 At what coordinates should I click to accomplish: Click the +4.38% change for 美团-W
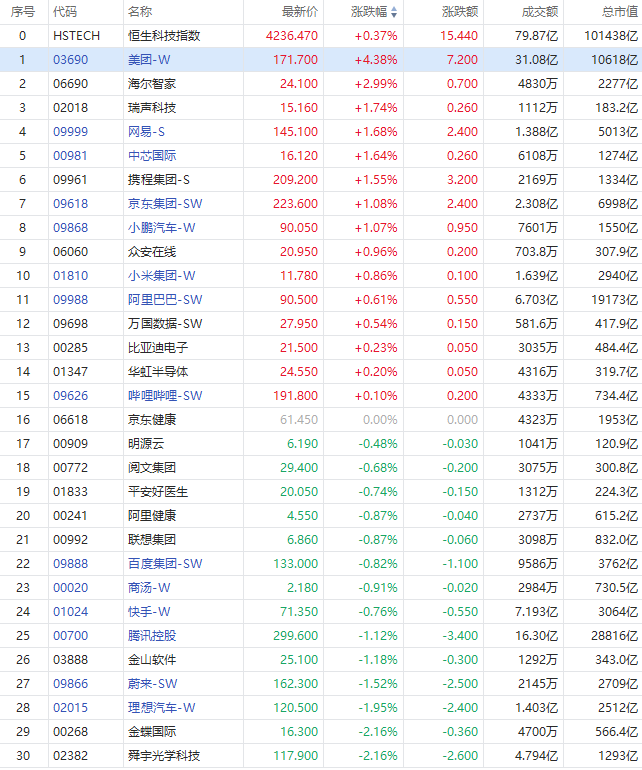(x=376, y=60)
